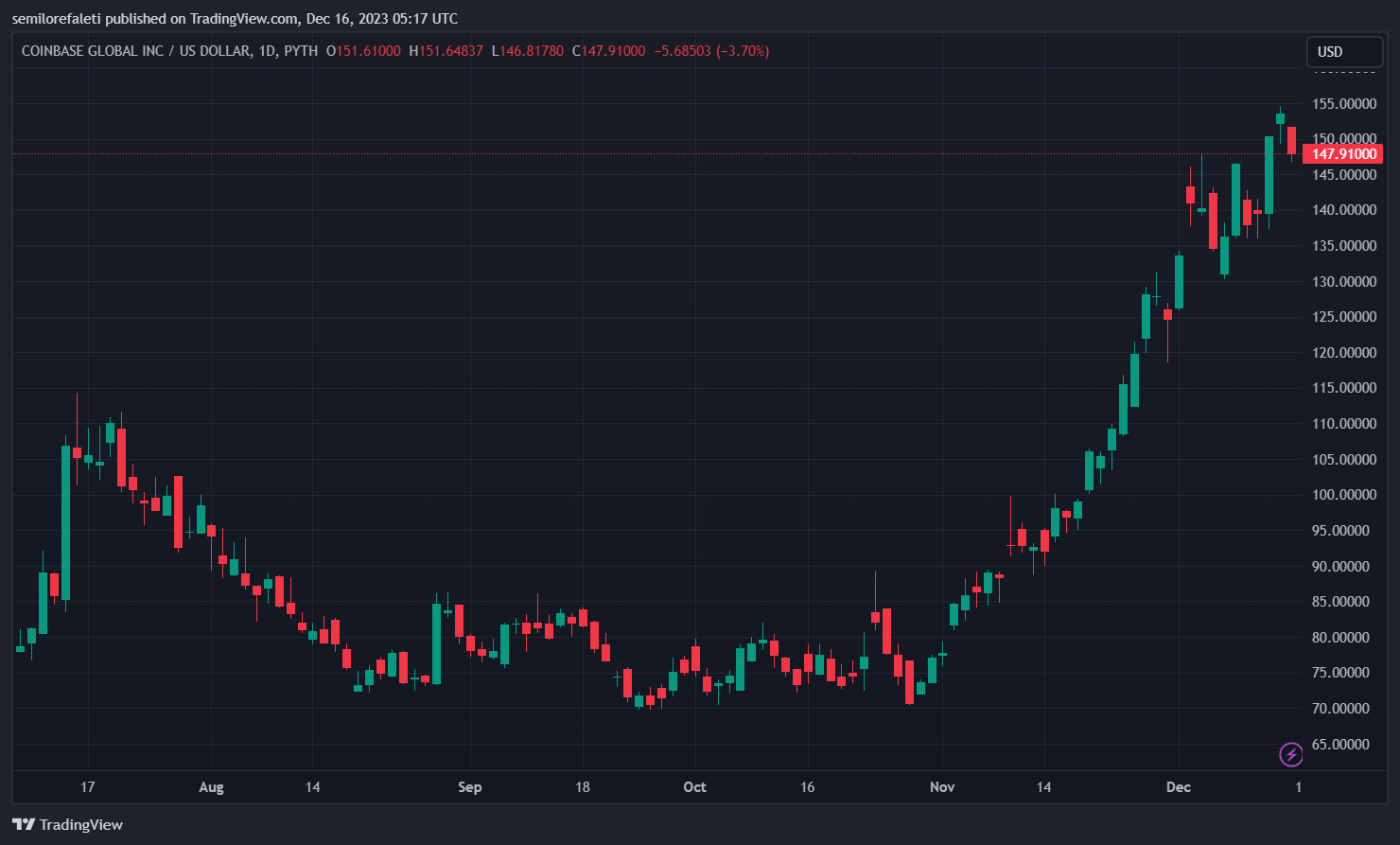Click the close value C147.91000
Screen dimensions: 1400x845
coord(608,51)
